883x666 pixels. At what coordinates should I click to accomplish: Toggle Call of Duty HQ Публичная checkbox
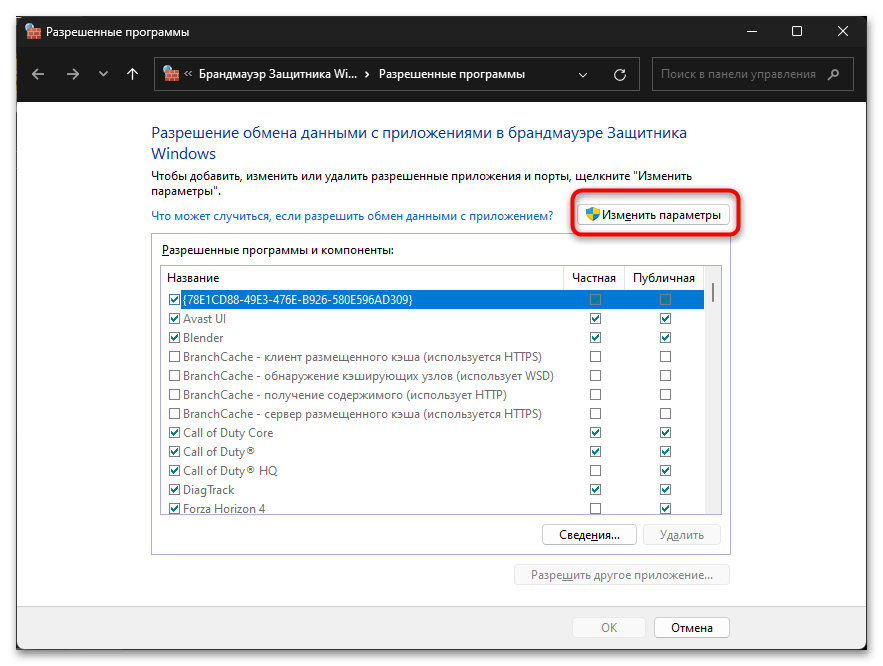[x=665, y=471]
